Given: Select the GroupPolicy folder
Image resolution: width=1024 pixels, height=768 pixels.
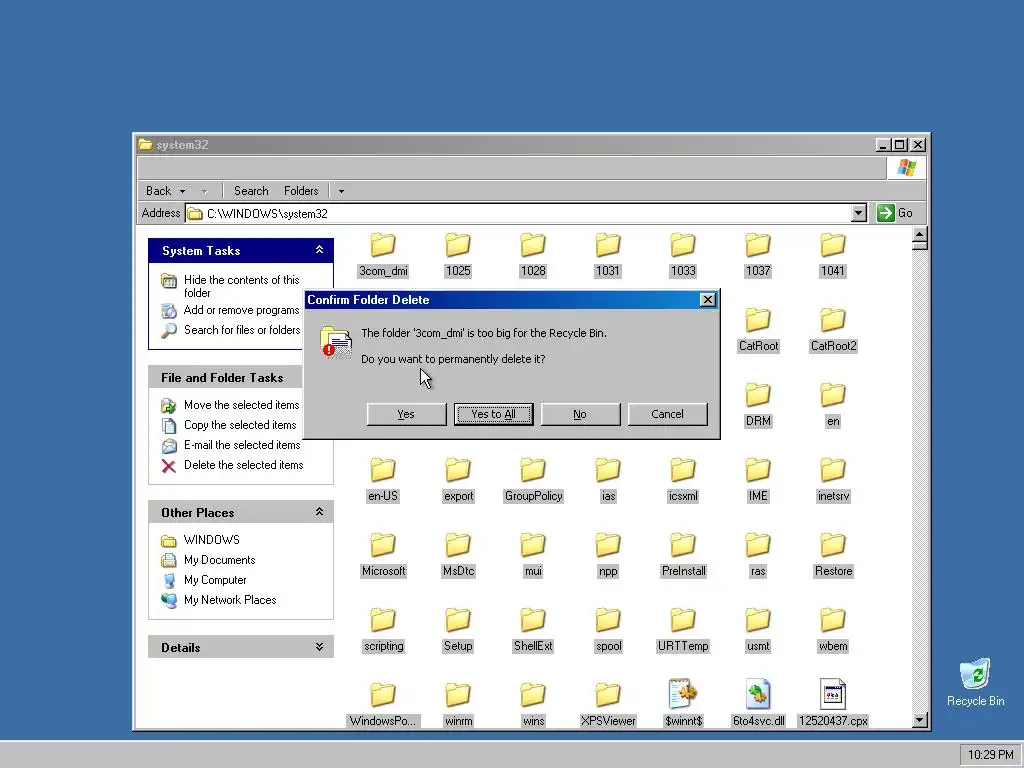Looking at the screenshot, I should click(x=533, y=480).
